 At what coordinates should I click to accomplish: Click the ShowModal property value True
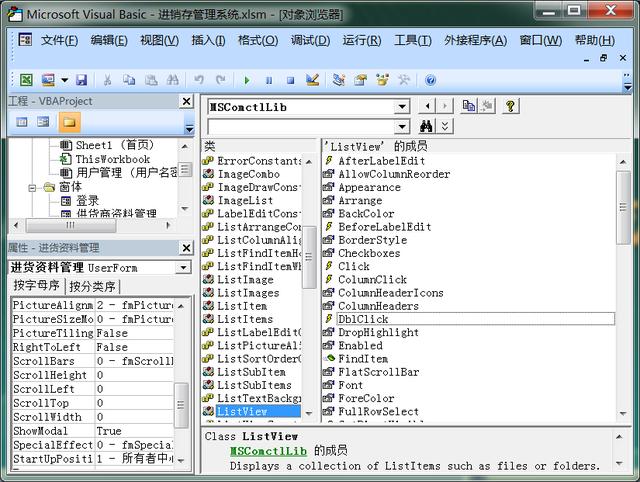[134, 431]
